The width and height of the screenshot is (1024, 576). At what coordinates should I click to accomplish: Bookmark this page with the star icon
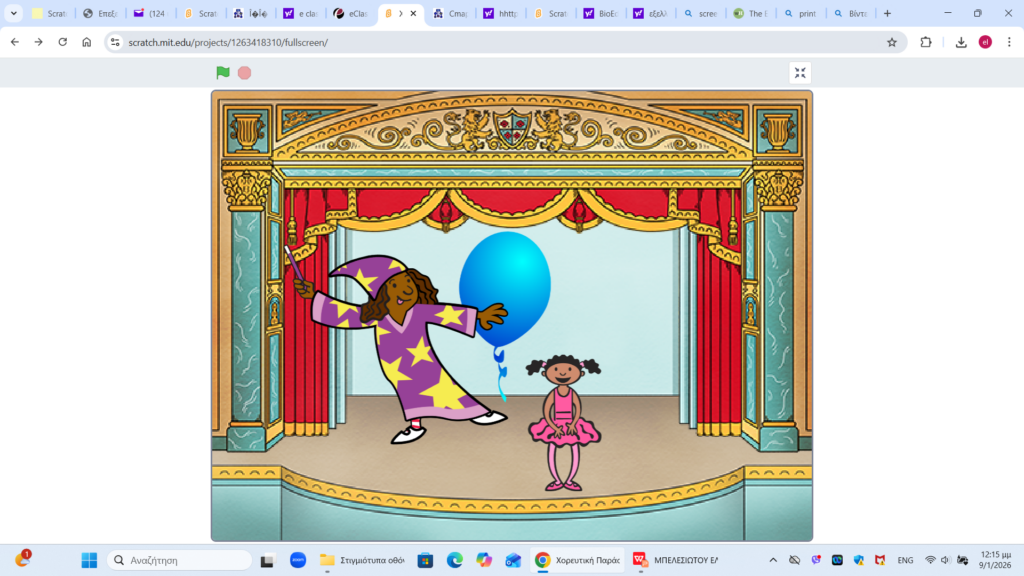coord(892,42)
